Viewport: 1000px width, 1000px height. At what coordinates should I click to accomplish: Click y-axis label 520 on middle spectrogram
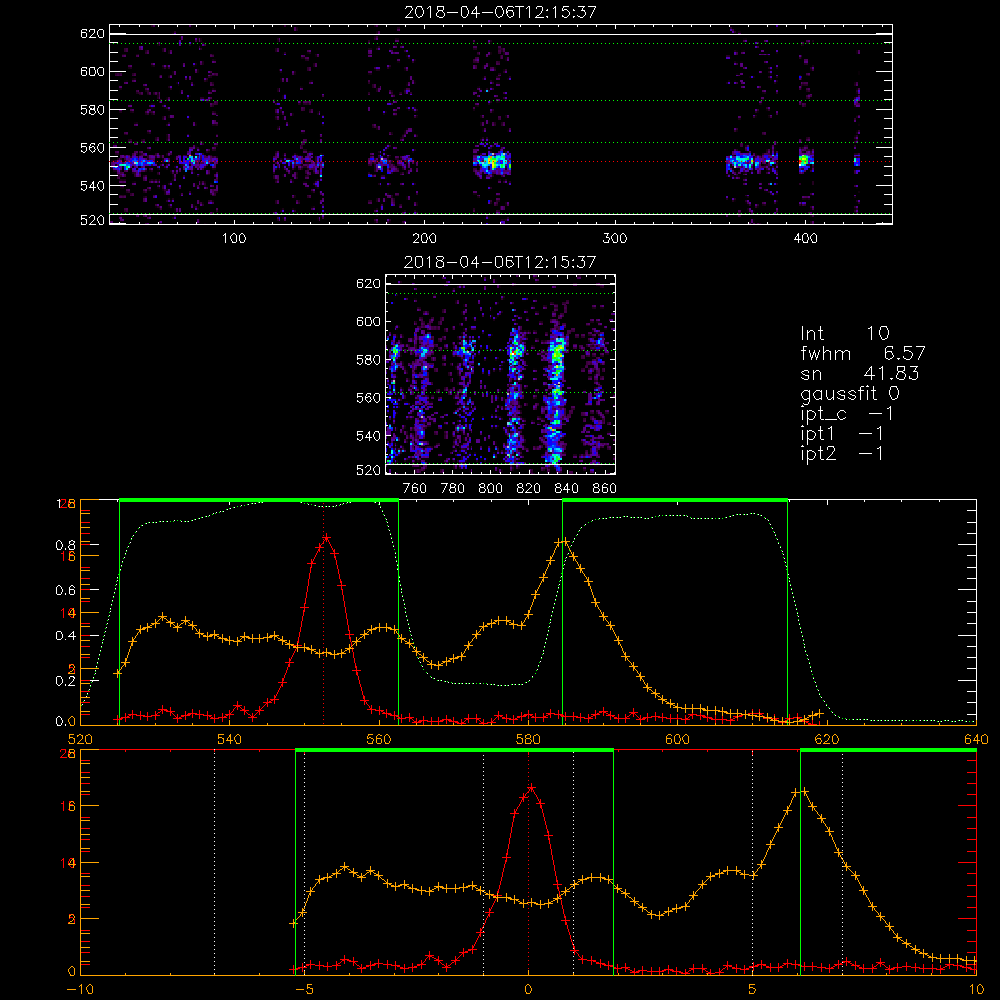(x=369, y=470)
